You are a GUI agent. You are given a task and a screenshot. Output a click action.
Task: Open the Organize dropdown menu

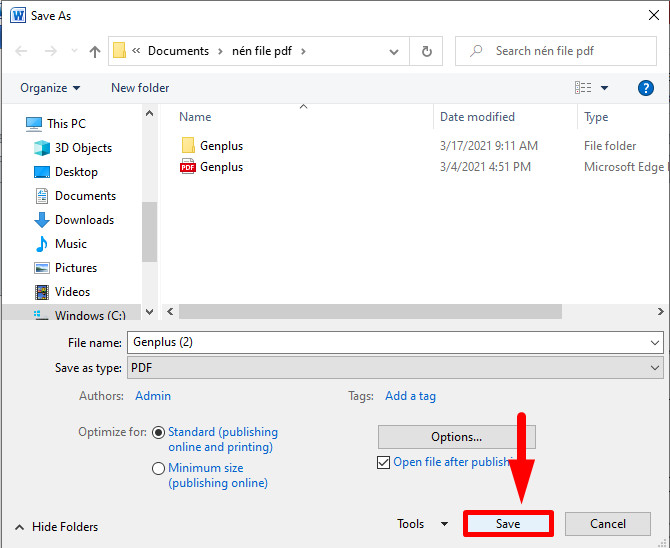(x=50, y=88)
